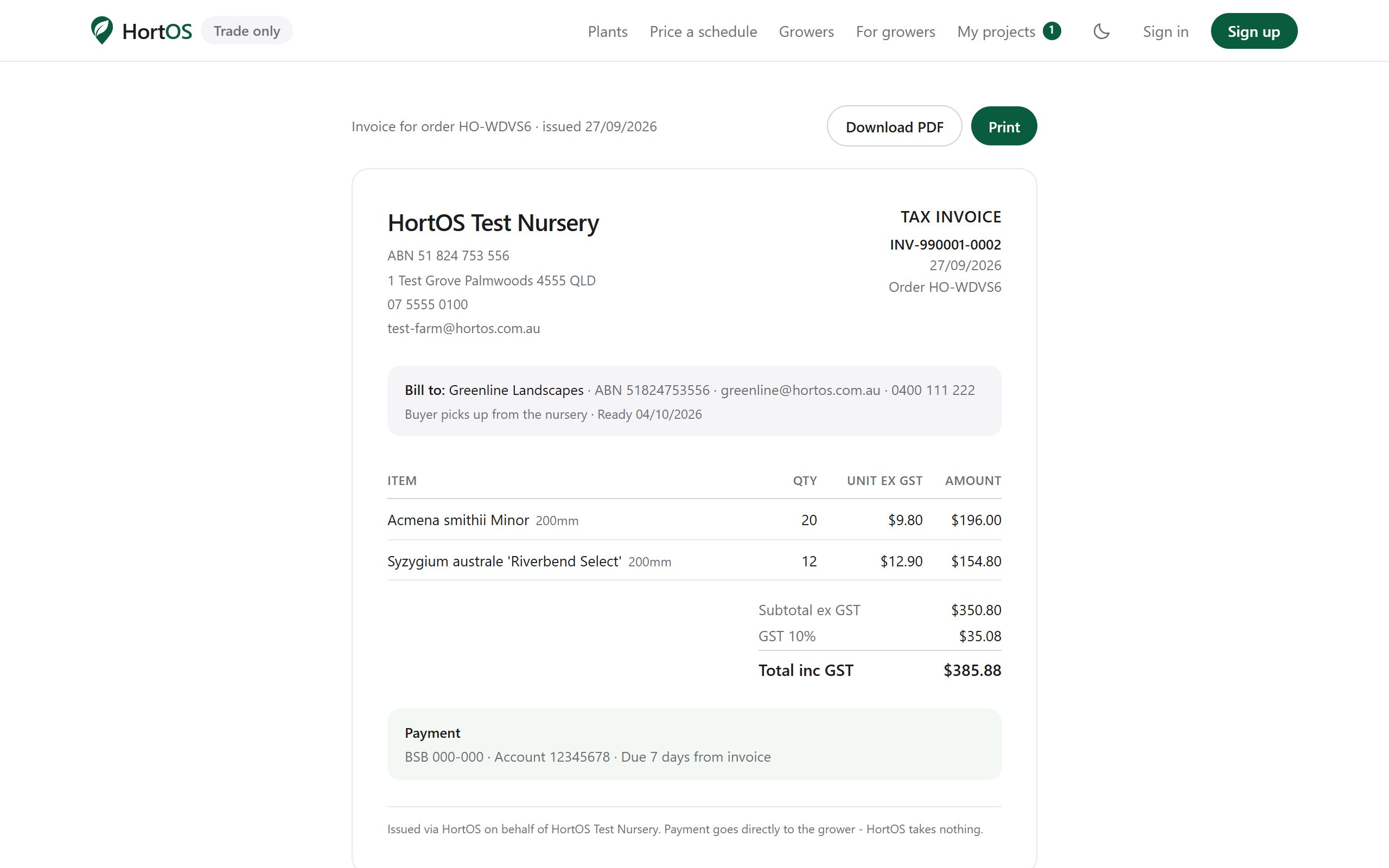The height and width of the screenshot is (868, 1389).
Task: Click the Sign up button
Action: pos(1253,31)
